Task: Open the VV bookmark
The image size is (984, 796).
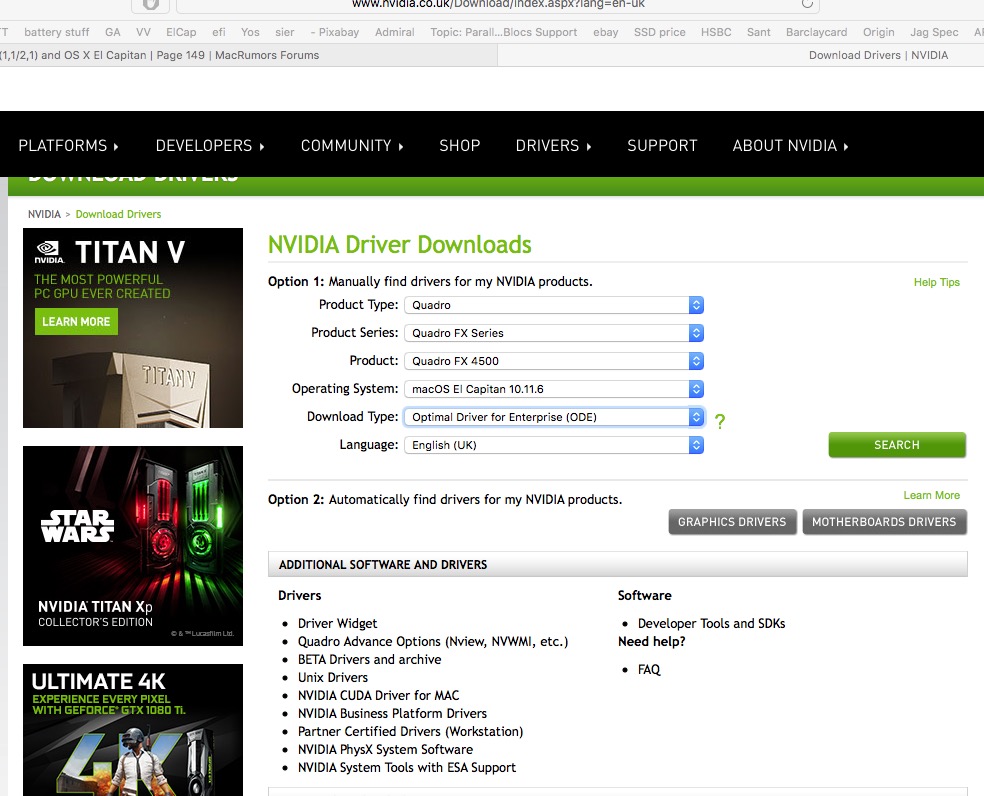Action: click(x=143, y=32)
